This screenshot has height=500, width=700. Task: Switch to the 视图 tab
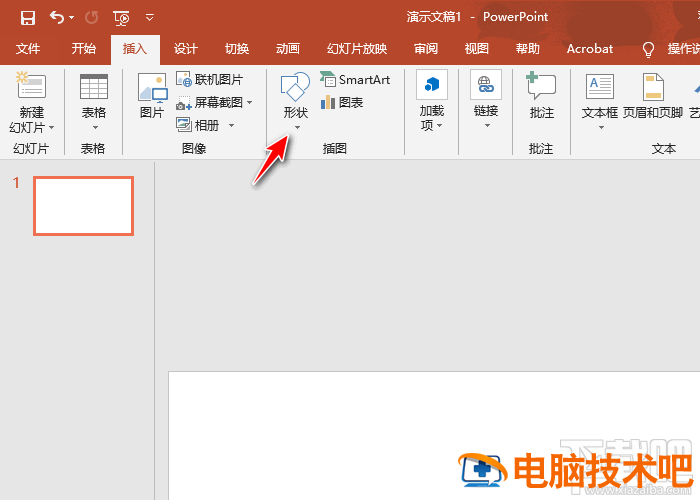pyautogui.click(x=477, y=49)
